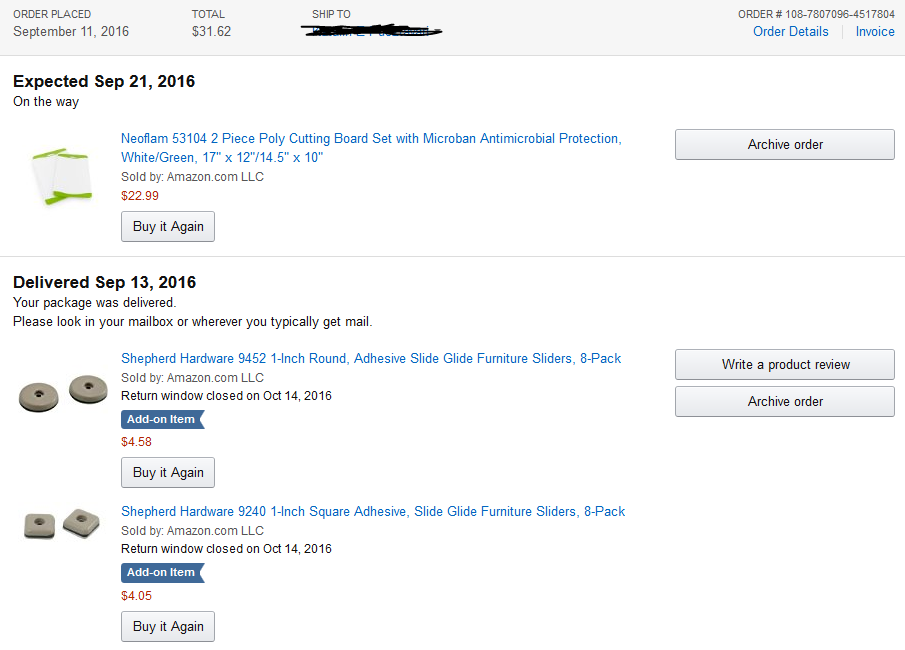This screenshot has width=905, height=650.
Task: Click the $22.99 cutting board price
Action: (x=140, y=196)
